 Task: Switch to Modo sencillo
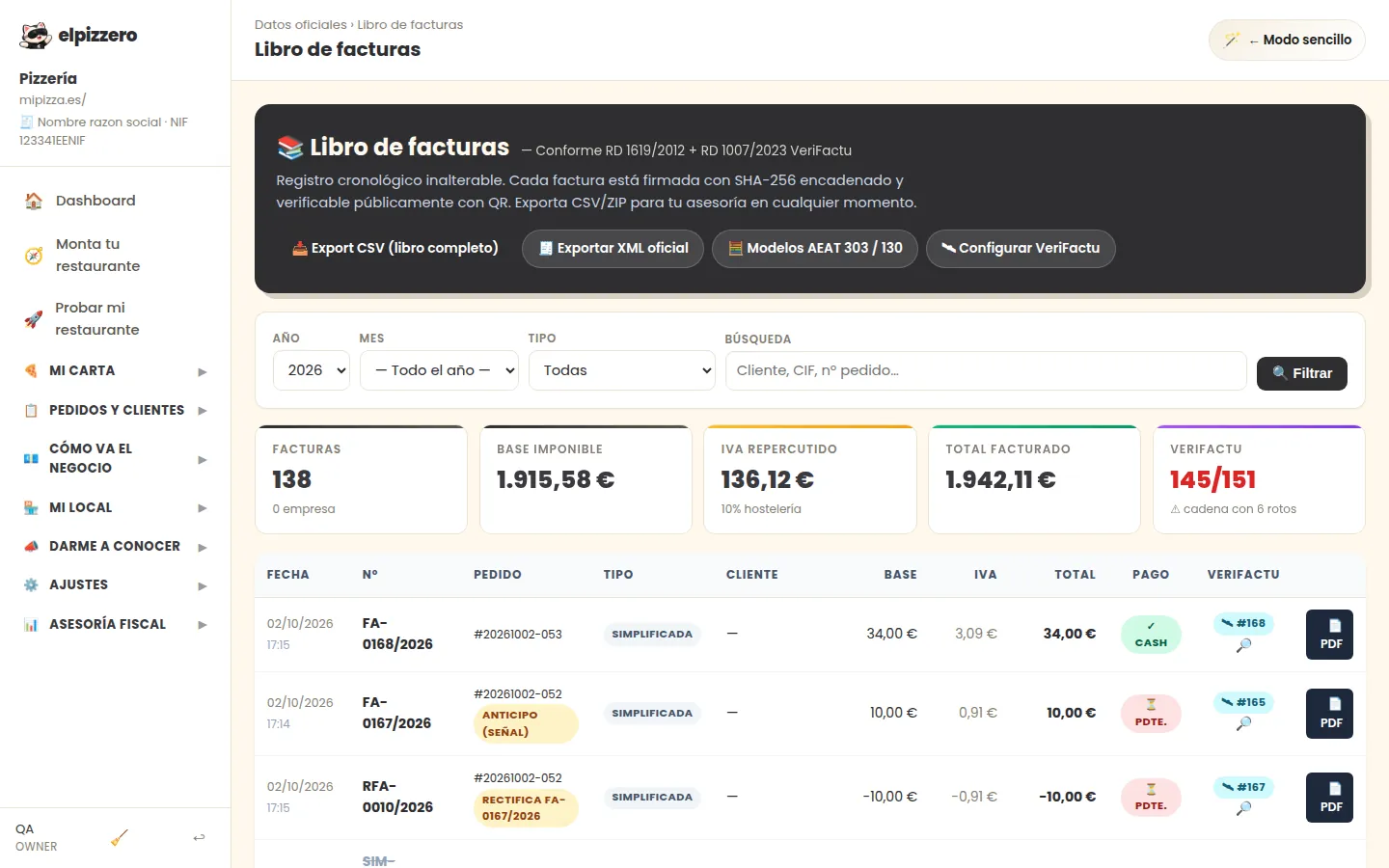tap(1287, 40)
